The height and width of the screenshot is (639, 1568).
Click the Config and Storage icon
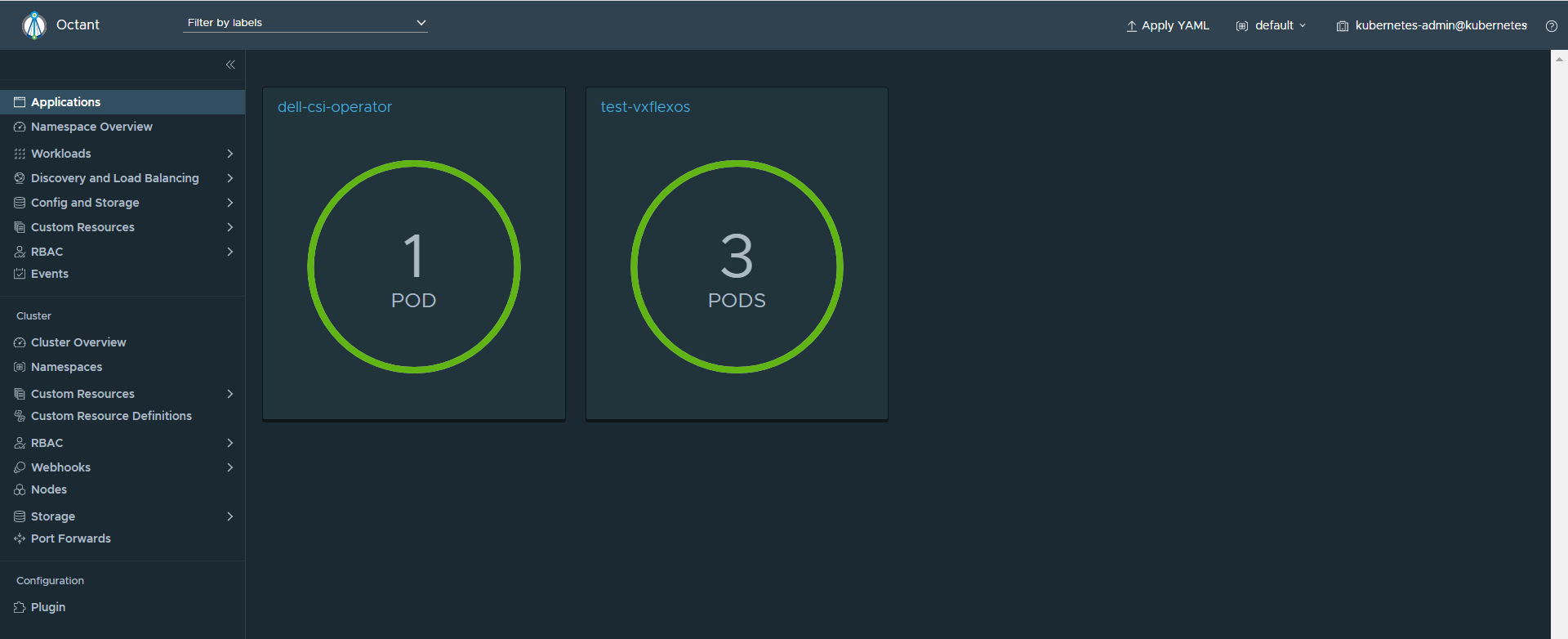click(20, 203)
